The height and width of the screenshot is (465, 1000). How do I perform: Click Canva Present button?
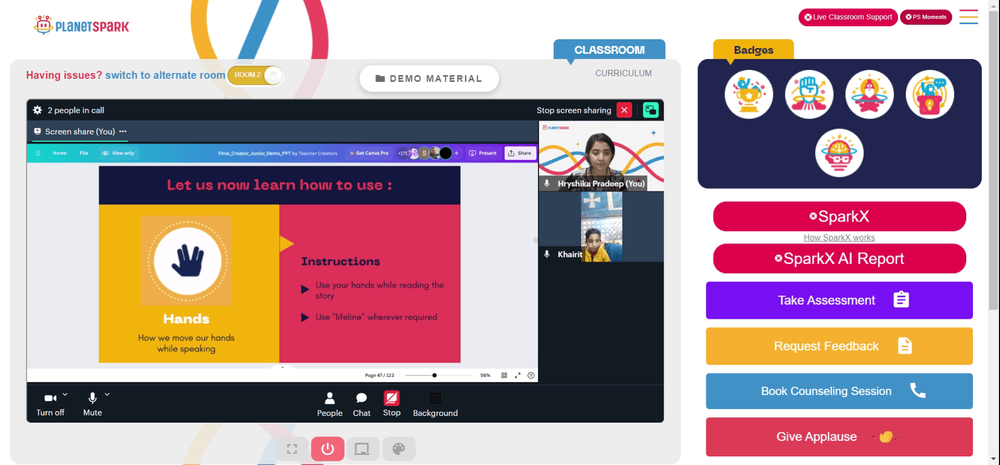(x=483, y=153)
